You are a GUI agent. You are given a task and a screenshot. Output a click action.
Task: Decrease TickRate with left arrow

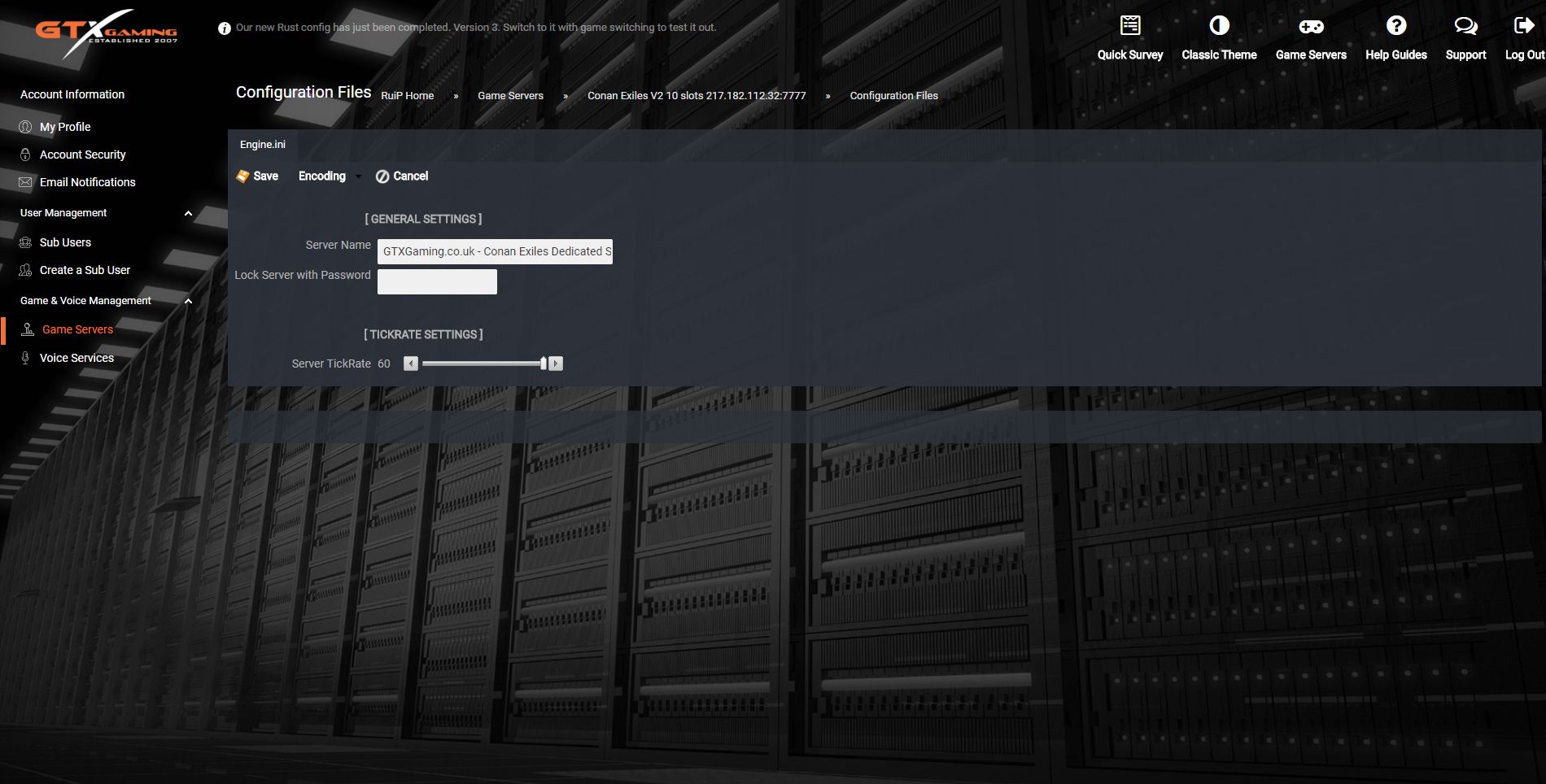[x=411, y=364]
